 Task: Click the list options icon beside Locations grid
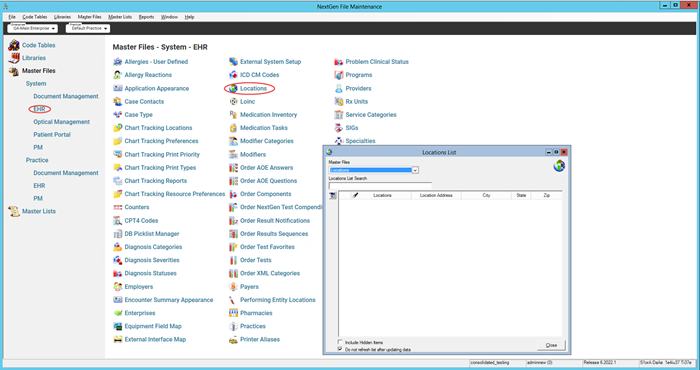pos(333,195)
